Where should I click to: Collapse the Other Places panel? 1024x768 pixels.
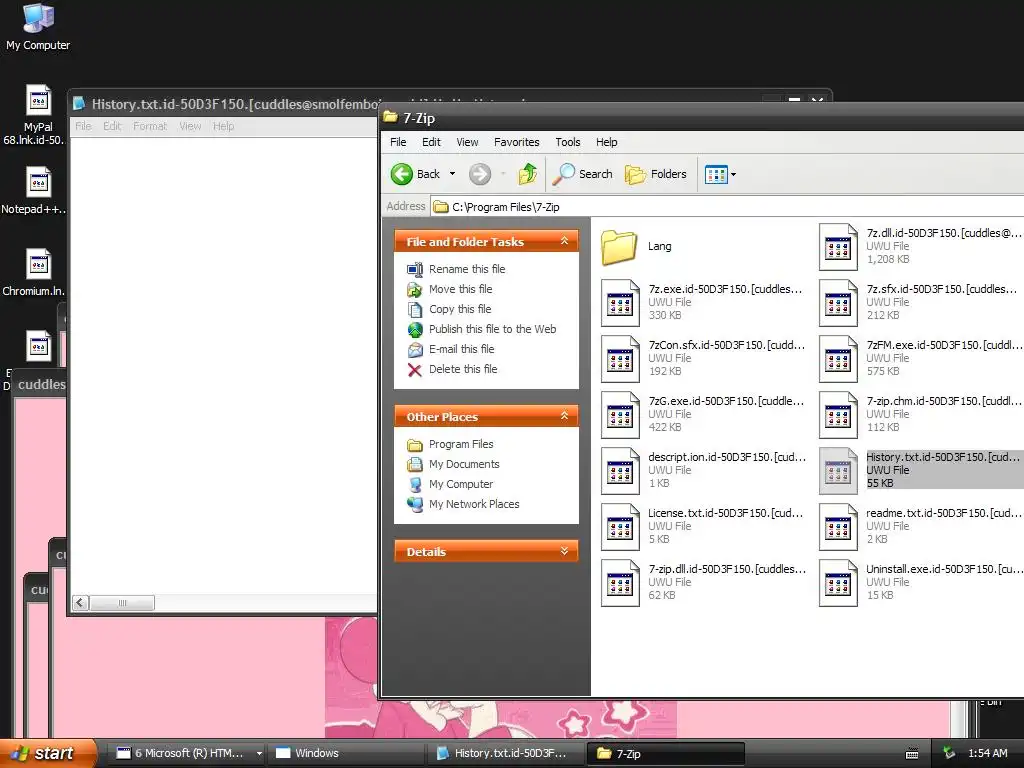pyautogui.click(x=564, y=416)
